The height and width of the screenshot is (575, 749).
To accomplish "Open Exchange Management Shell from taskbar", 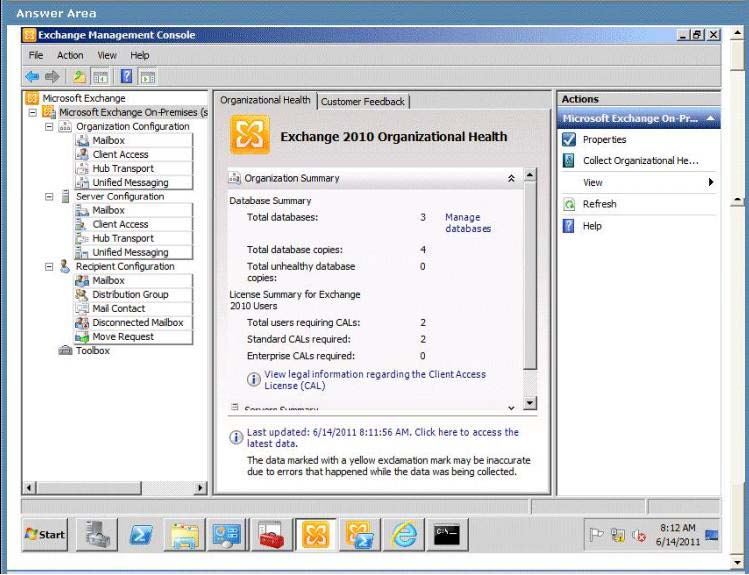I will tap(359, 534).
